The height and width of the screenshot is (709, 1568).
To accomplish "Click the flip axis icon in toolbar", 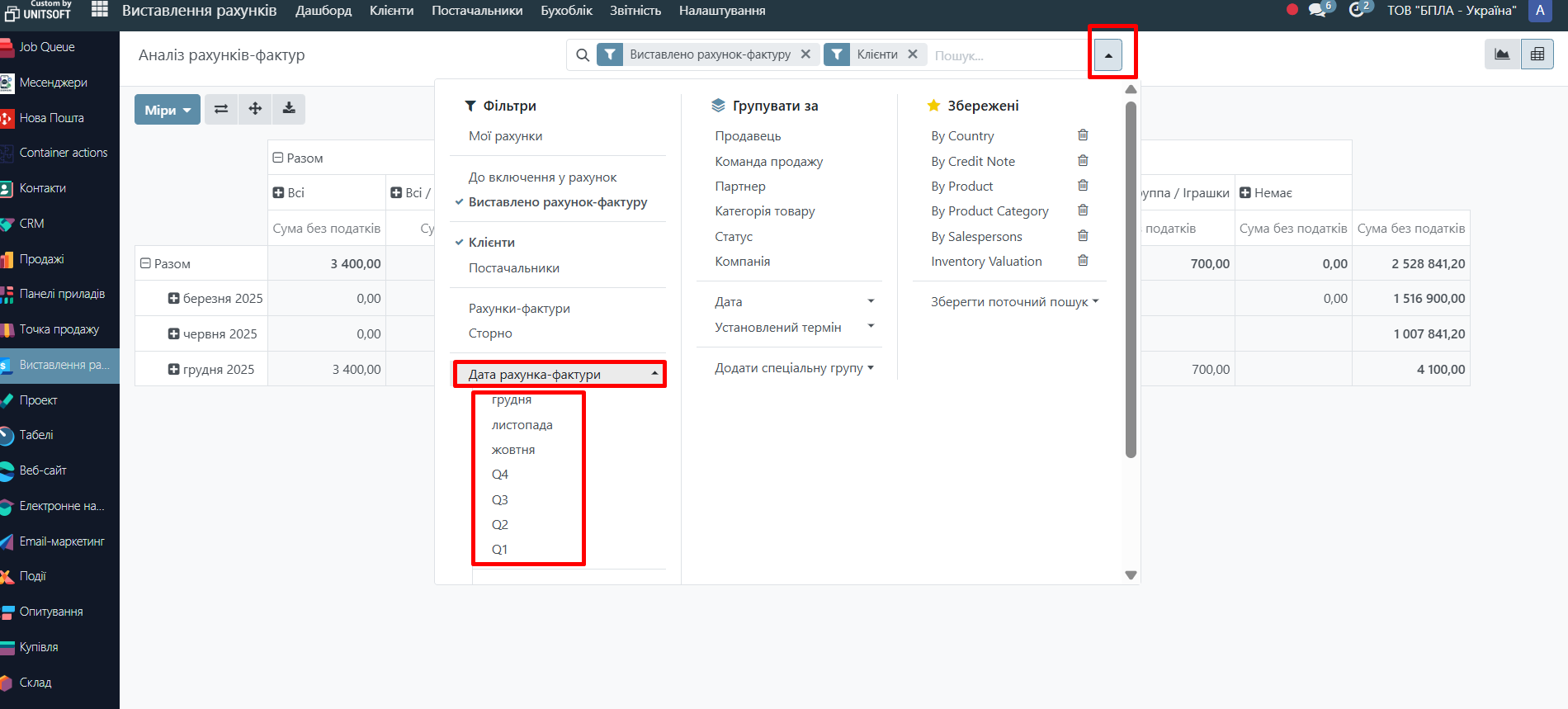I will pyautogui.click(x=220, y=109).
